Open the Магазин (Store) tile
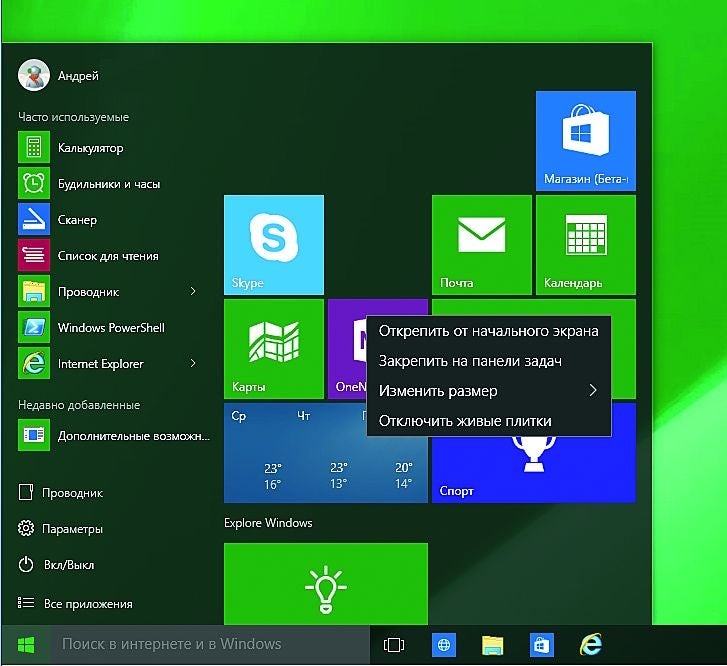This screenshot has width=727, height=666. (586, 141)
